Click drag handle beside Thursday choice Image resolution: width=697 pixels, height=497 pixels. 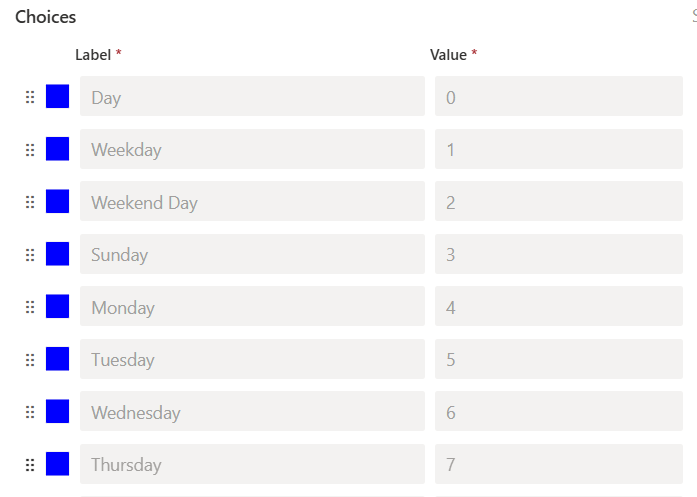click(30, 465)
